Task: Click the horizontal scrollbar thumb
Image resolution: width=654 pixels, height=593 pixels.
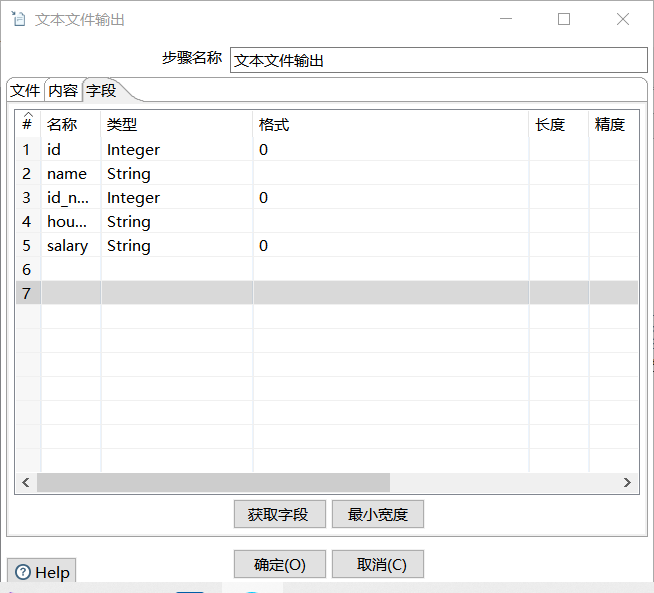Action: point(214,482)
